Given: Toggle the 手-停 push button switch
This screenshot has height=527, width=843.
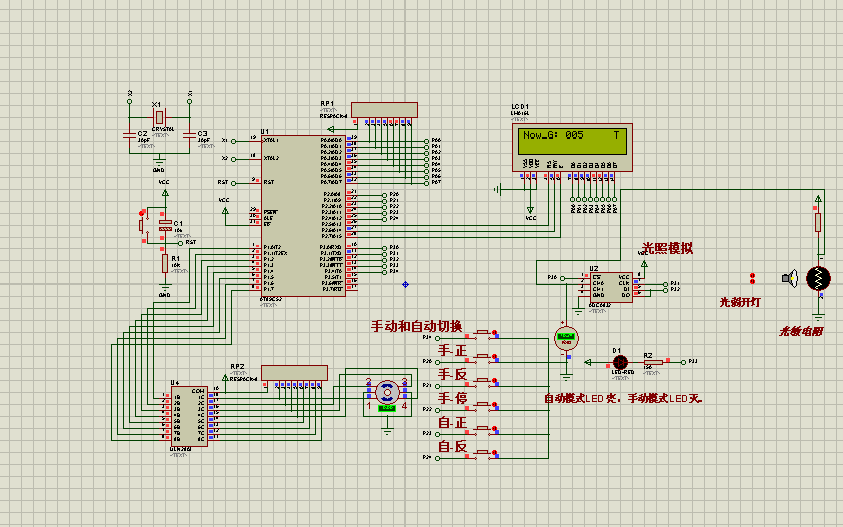Looking at the screenshot, I should pos(482,407).
